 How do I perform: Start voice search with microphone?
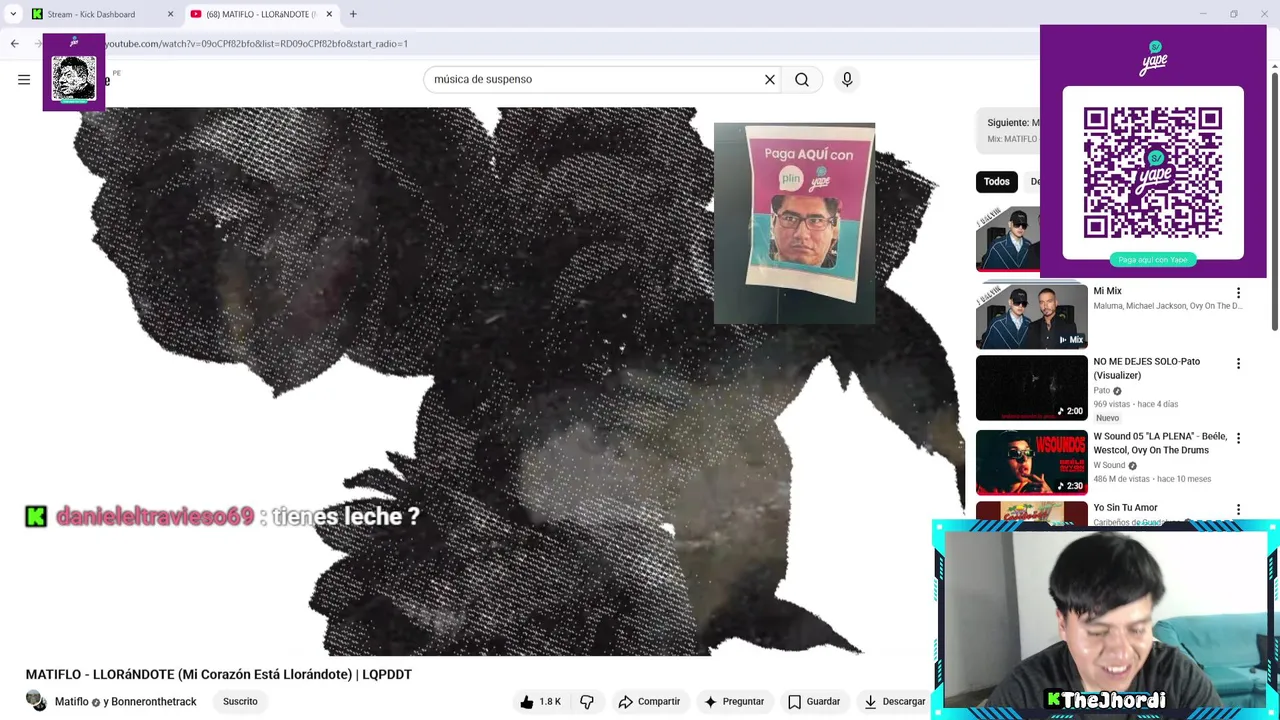click(x=847, y=79)
